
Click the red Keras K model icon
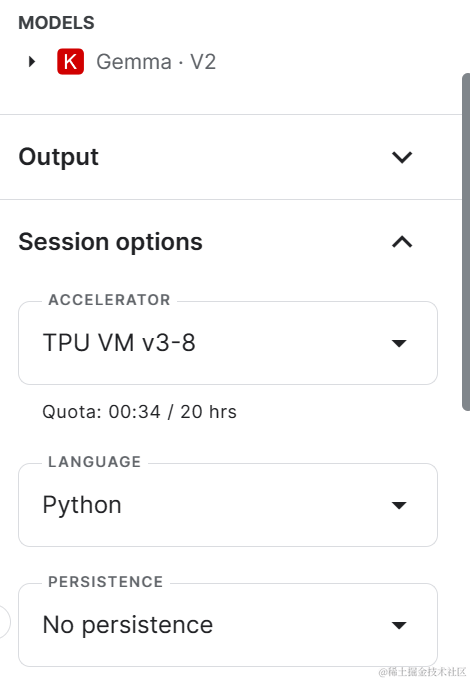coord(70,62)
